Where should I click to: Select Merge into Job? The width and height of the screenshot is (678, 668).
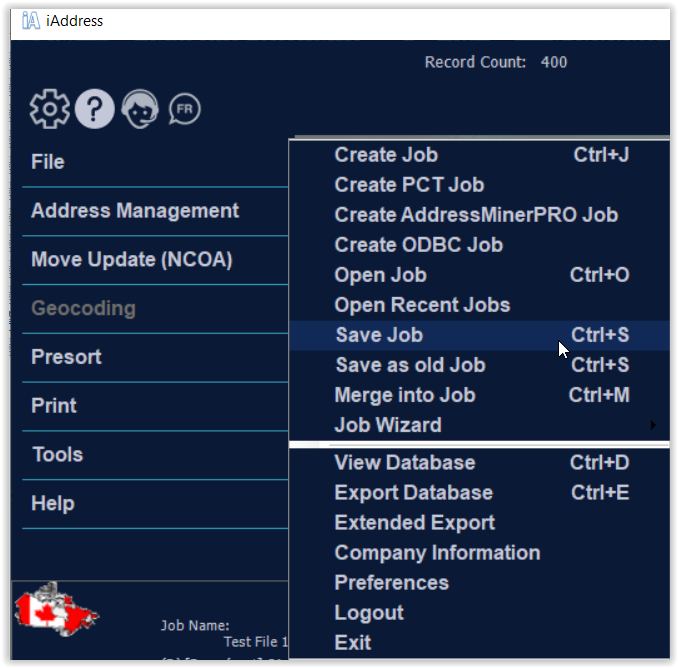[479, 395]
